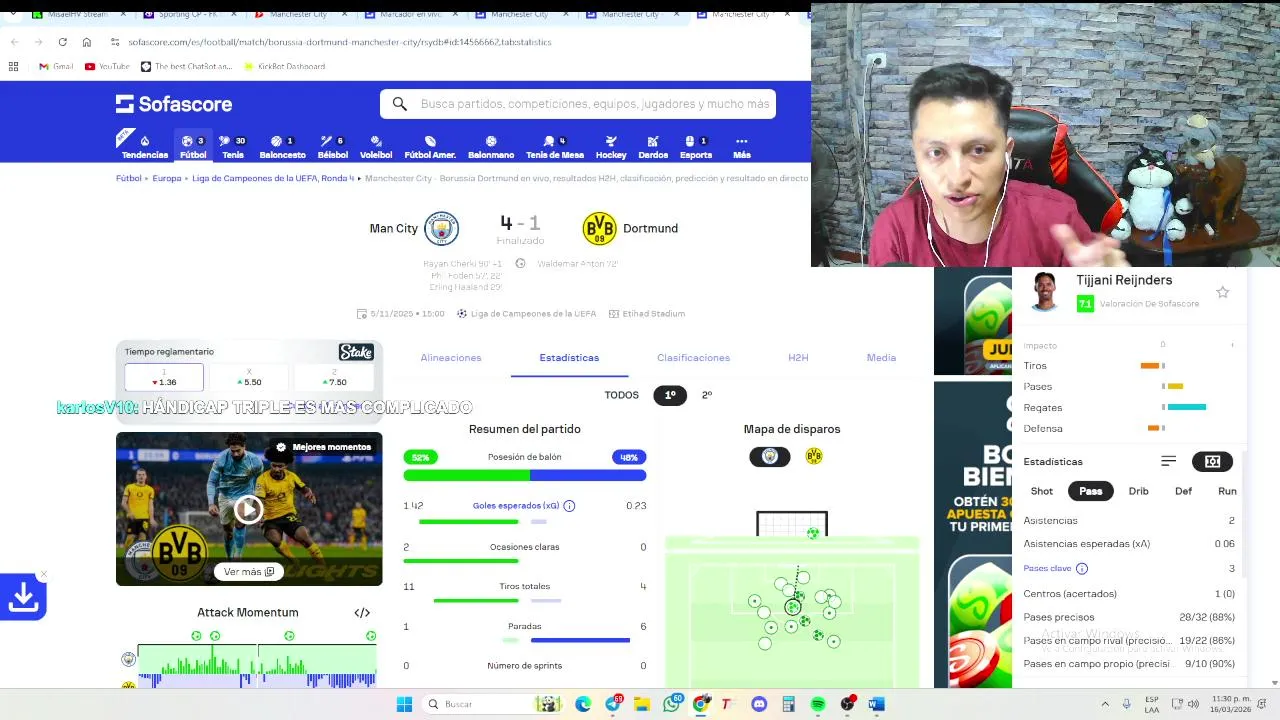Follow the Liga de Campeones breadcrumb link
Screen dimensions: 1280x720
(x=273, y=178)
